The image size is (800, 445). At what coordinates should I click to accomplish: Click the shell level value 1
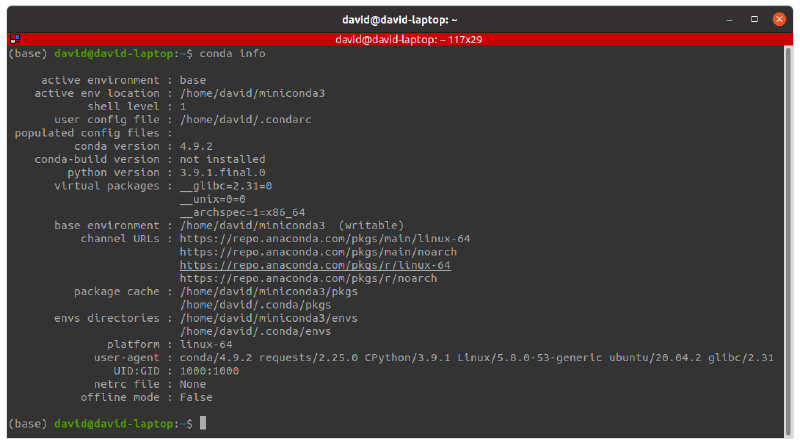(183, 107)
